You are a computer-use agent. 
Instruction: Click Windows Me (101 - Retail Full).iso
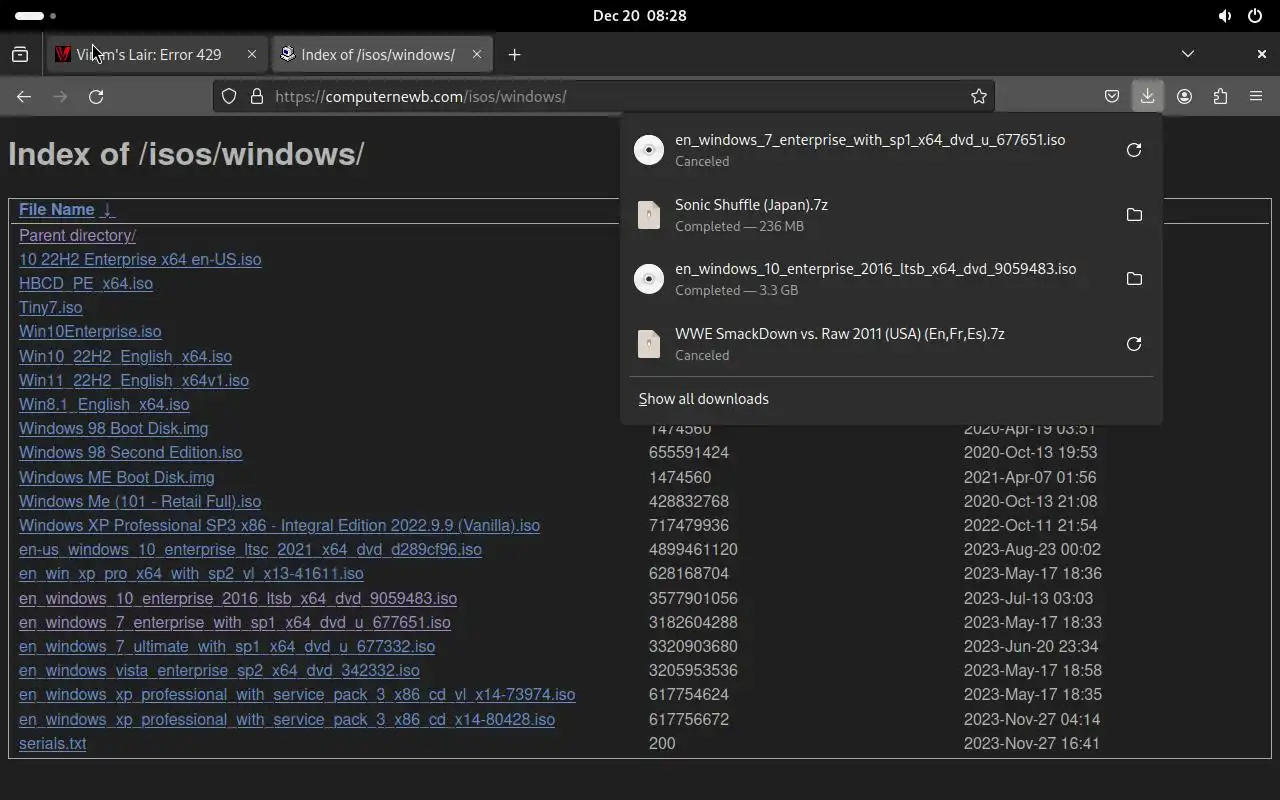pos(140,502)
